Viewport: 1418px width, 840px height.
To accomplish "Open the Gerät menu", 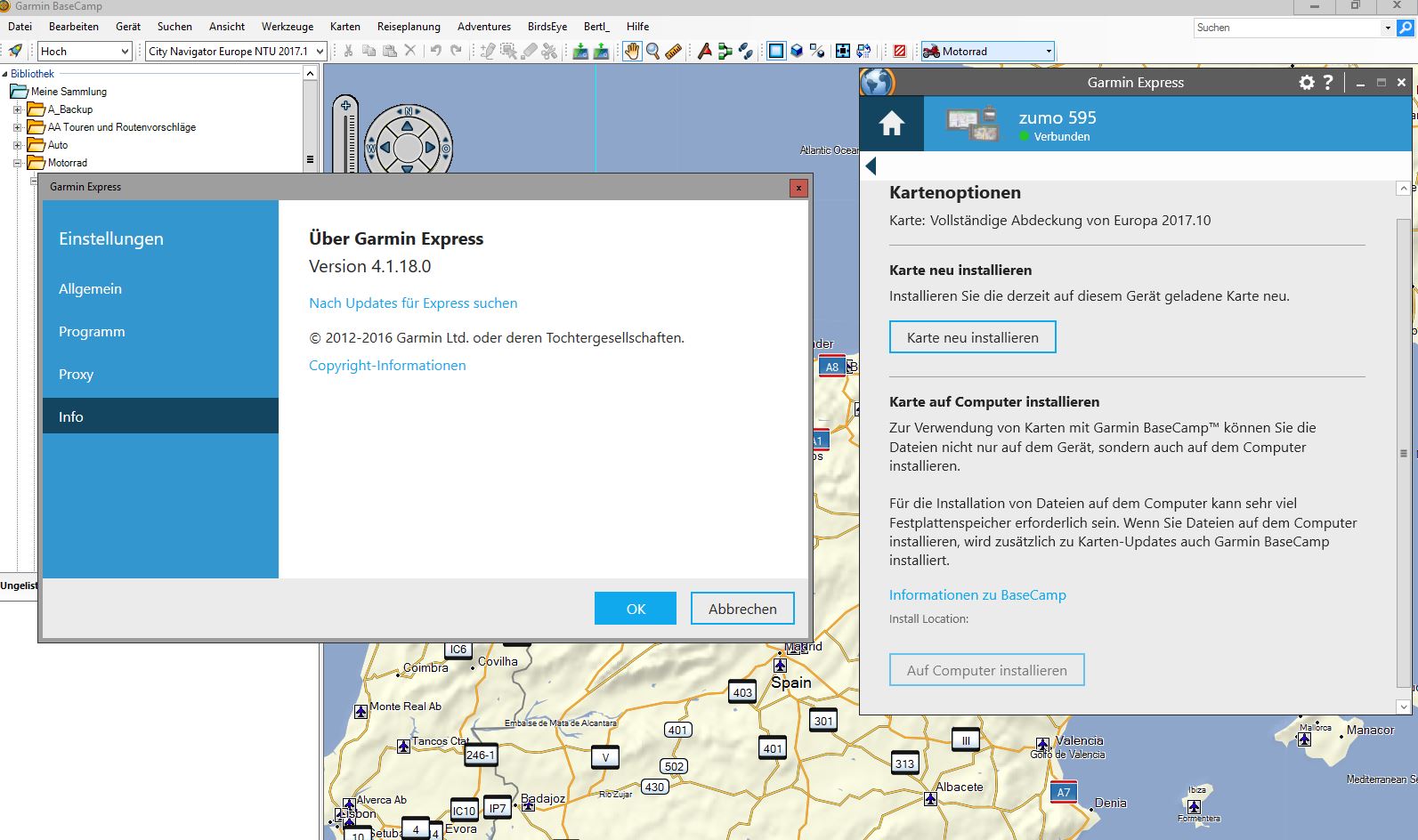I will pyautogui.click(x=128, y=27).
